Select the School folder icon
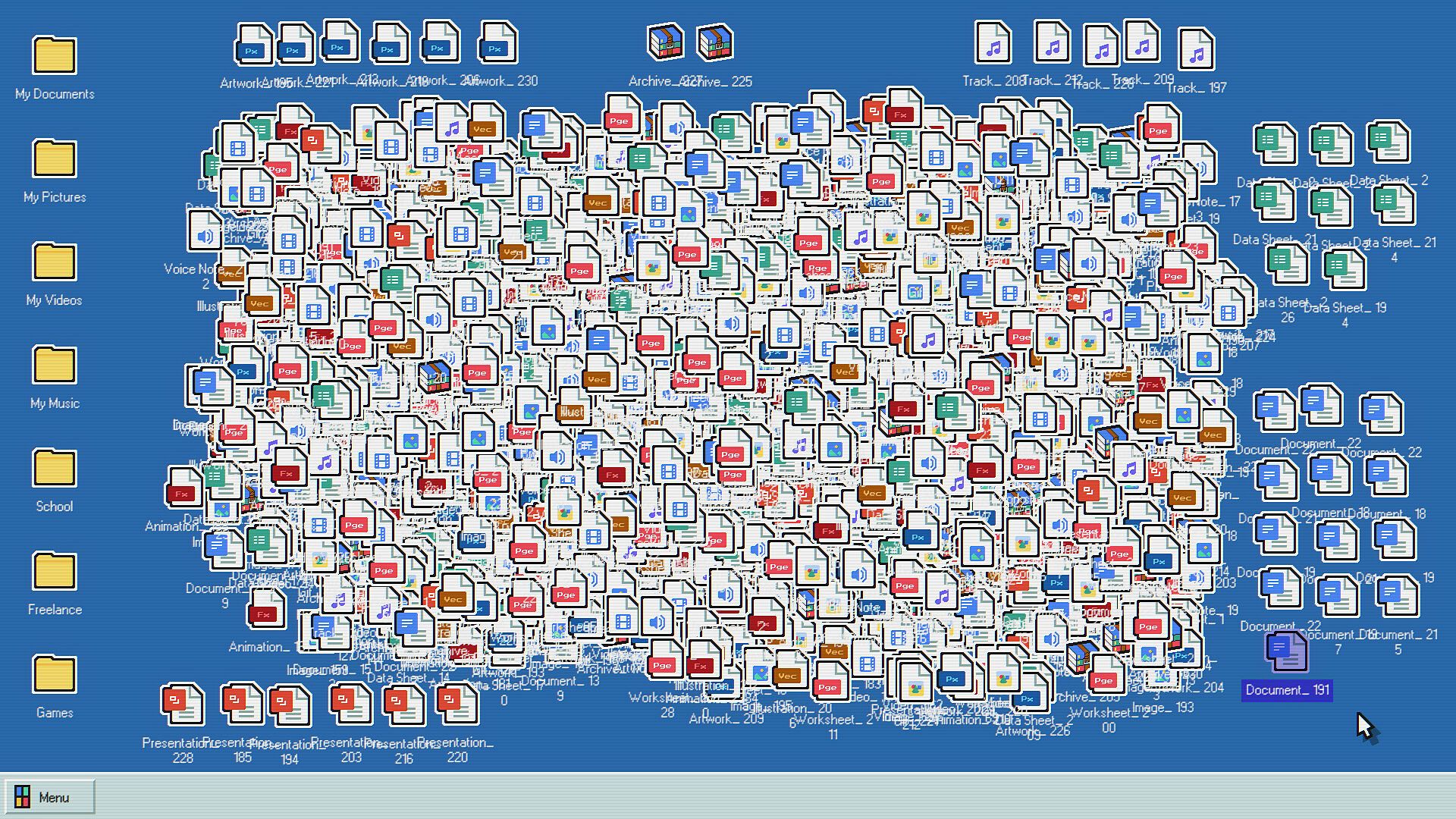 pyautogui.click(x=55, y=468)
